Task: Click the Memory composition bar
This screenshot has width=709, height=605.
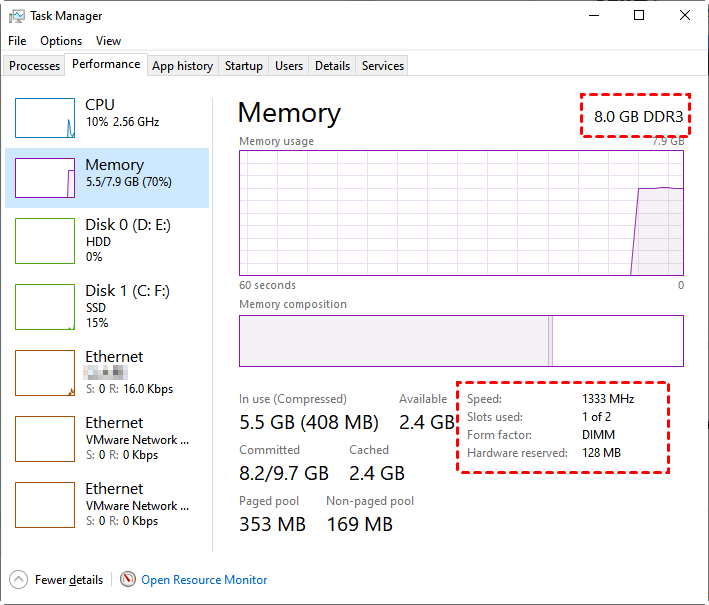Action: click(x=461, y=341)
